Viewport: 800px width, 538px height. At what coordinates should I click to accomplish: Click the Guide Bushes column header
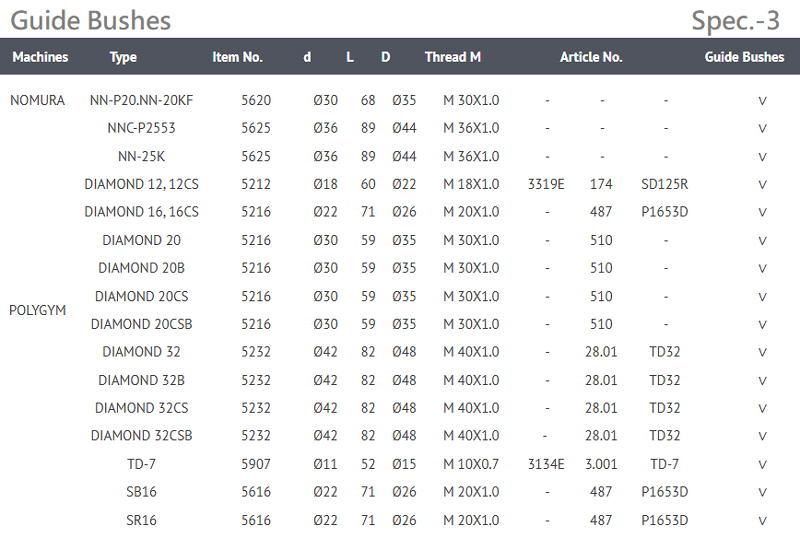[744, 57]
